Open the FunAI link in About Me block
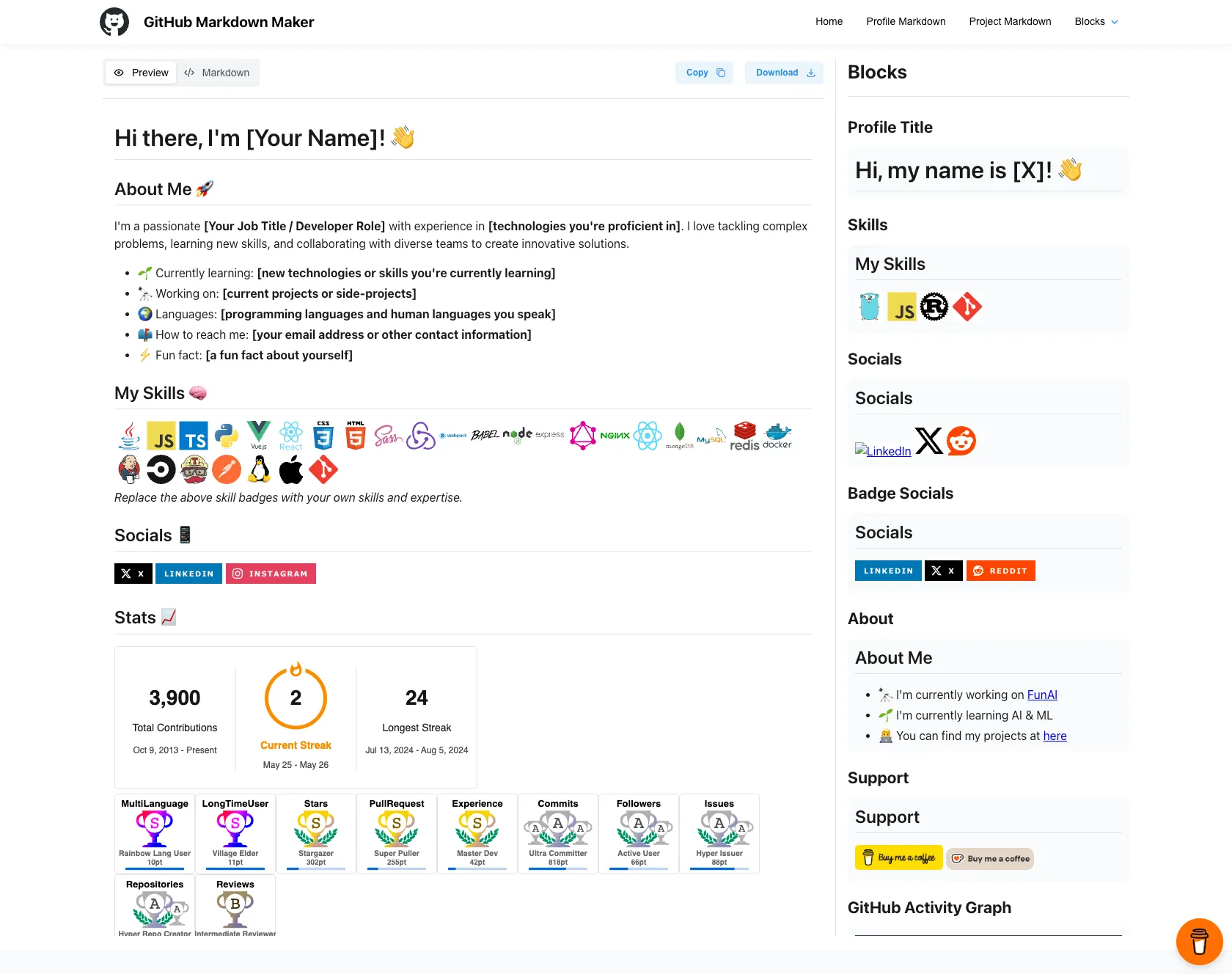 (x=1042, y=695)
